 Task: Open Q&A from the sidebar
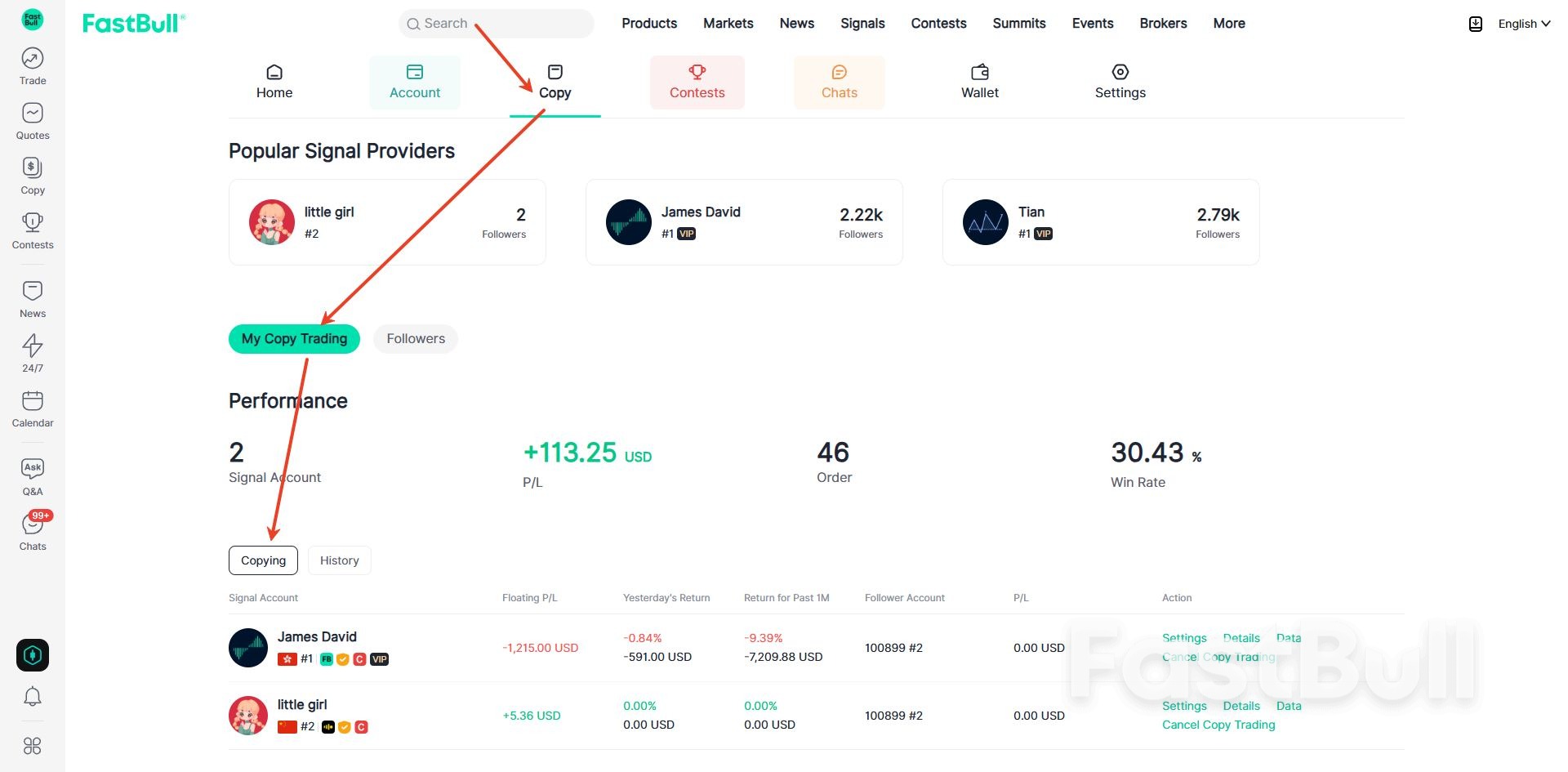pyautogui.click(x=32, y=474)
